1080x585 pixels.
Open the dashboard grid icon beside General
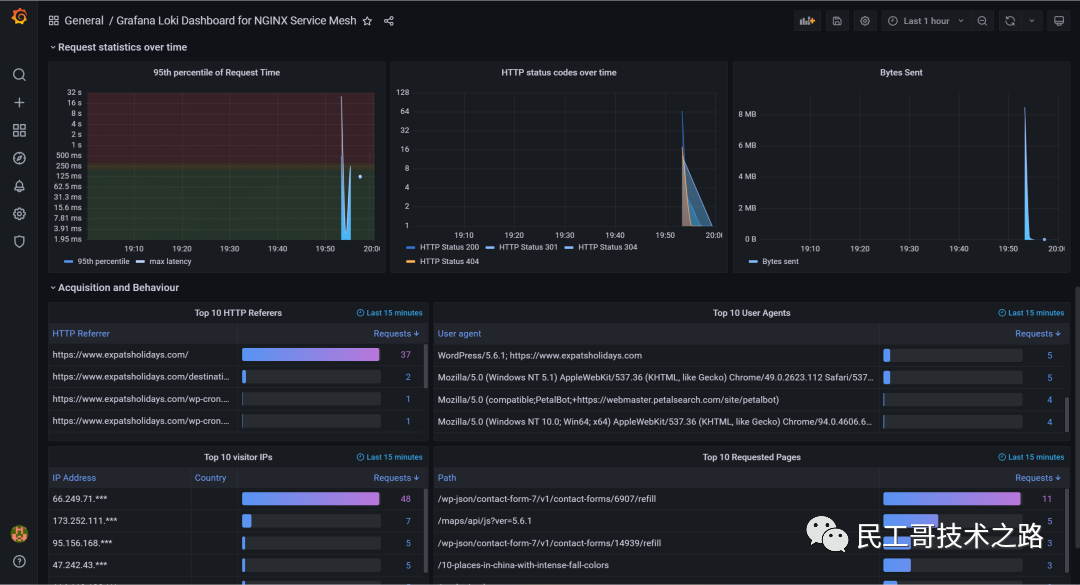pyautogui.click(x=54, y=21)
